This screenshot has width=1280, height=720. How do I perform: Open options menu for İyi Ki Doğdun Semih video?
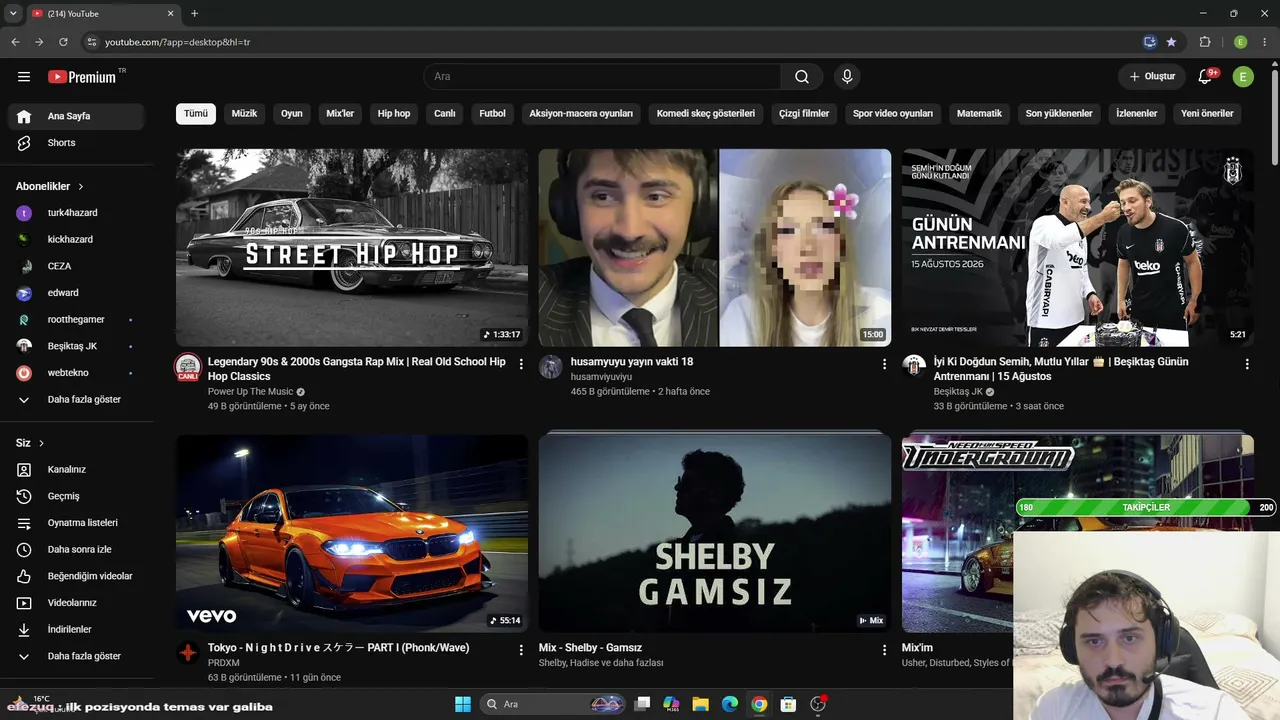[x=1247, y=365]
